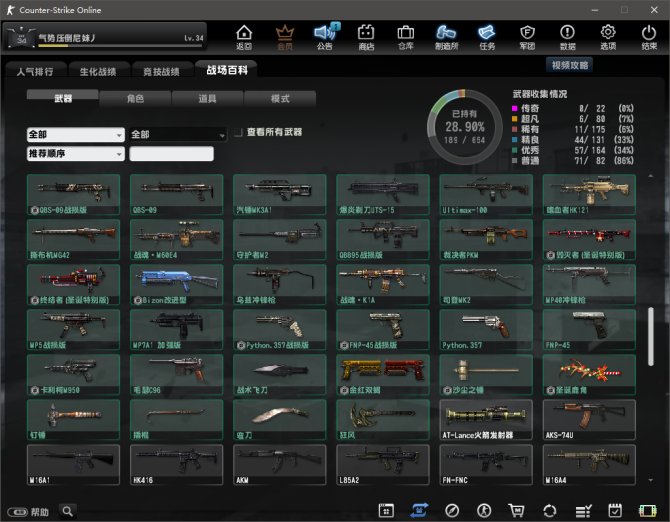Open the QBS-09 weapon card
Screen dimensions: 670x522
pos(176,194)
